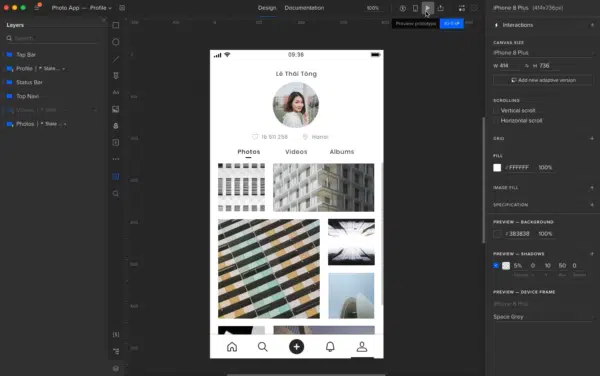Enable the Horizontal scroll checkbox

pos(496,120)
